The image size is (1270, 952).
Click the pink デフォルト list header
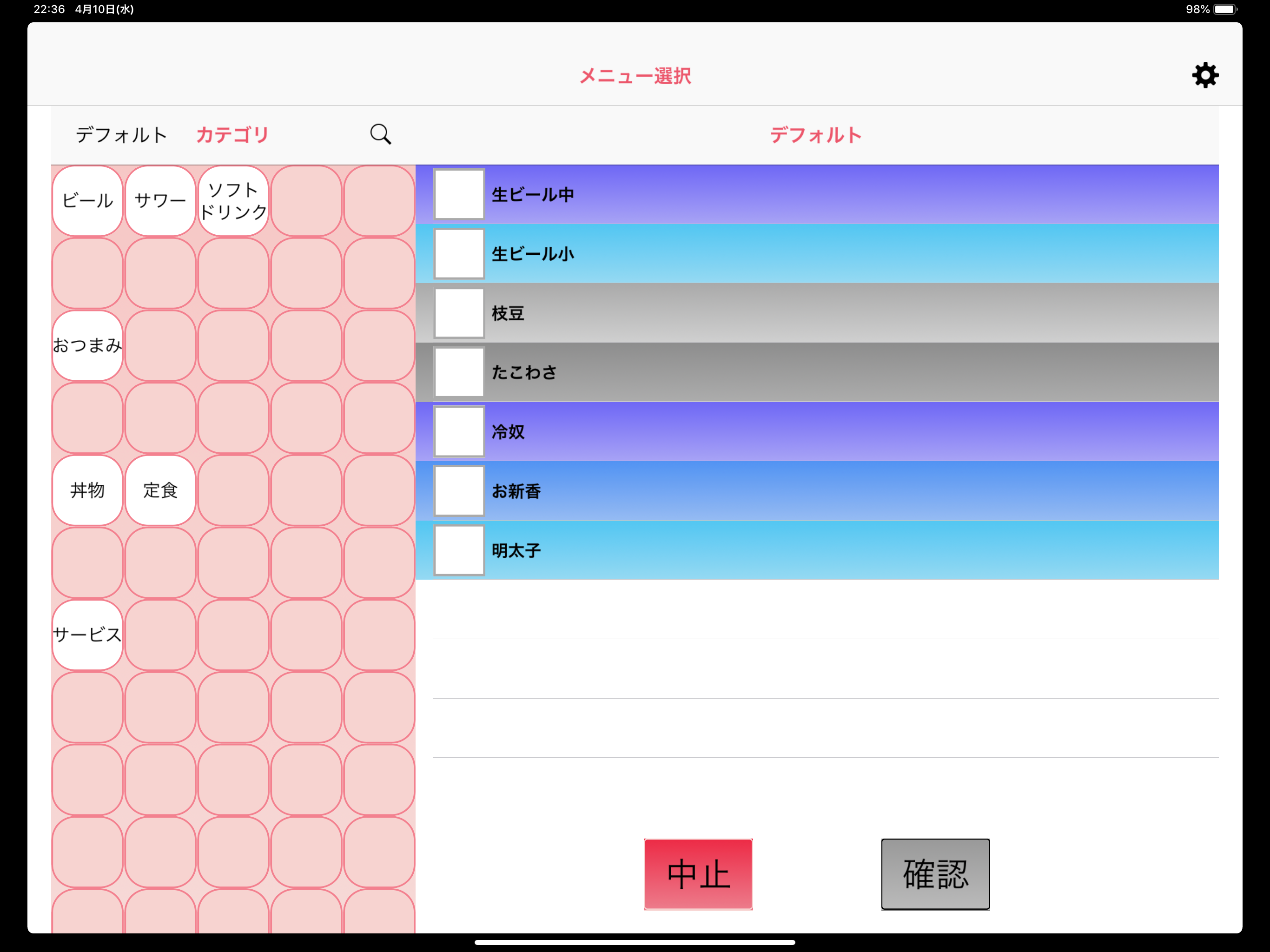click(x=816, y=135)
